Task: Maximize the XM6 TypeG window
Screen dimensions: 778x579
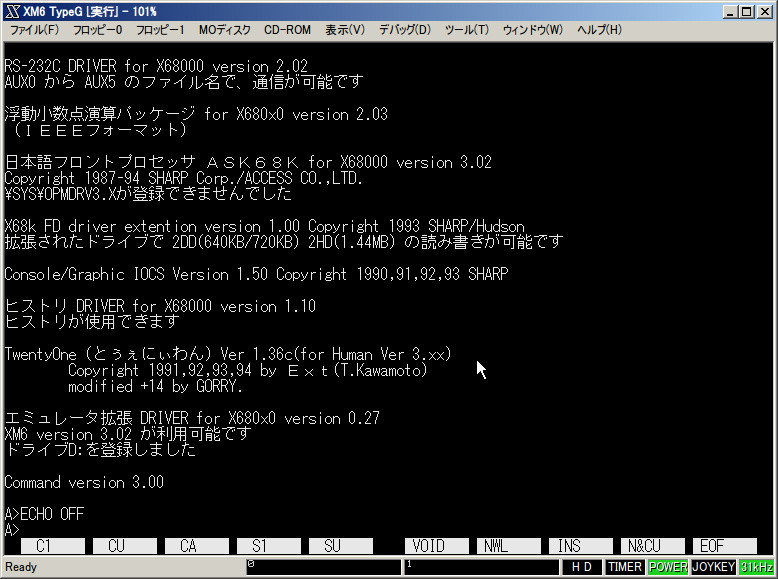Action: point(746,11)
